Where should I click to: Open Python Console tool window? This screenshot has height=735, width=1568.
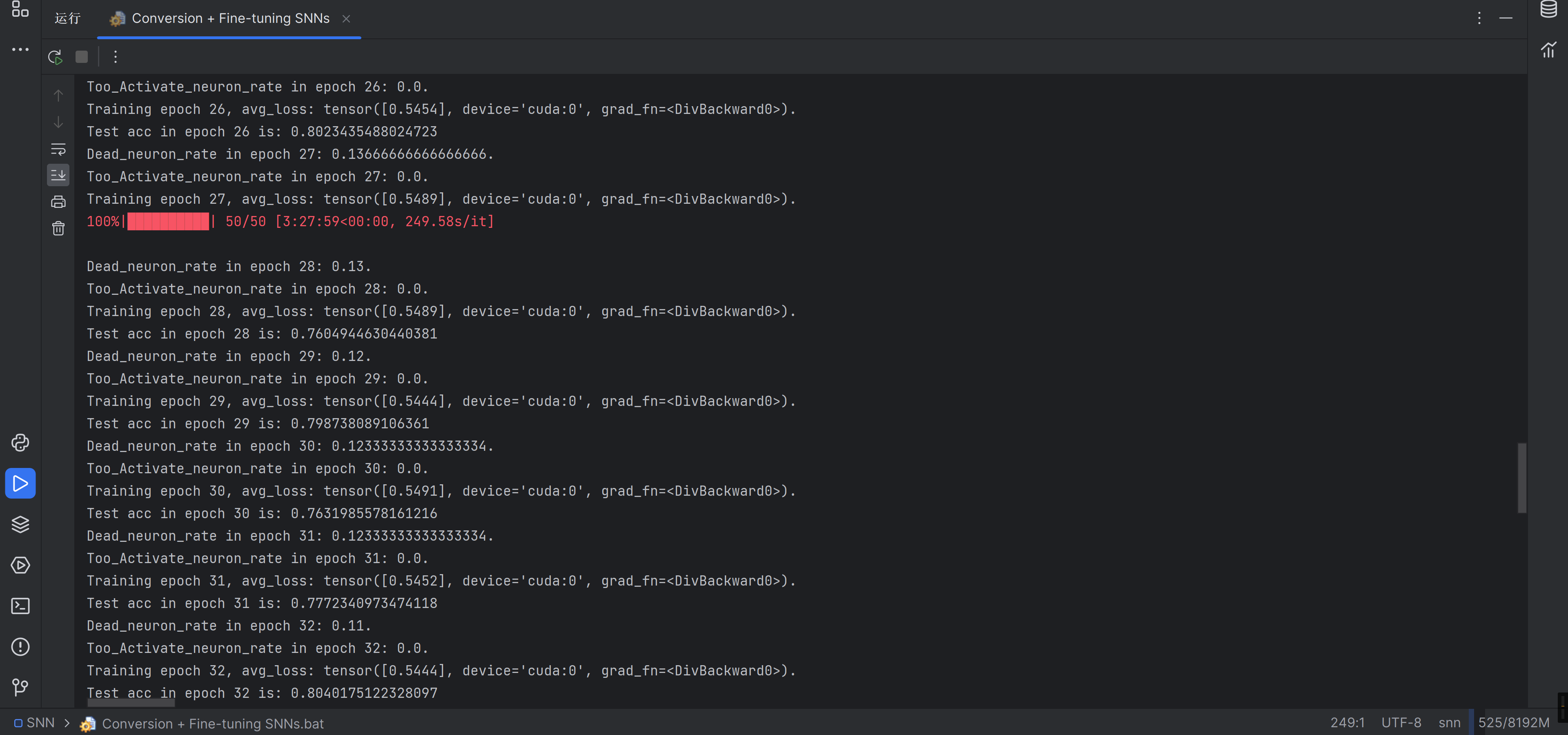(x=20, y=442)
